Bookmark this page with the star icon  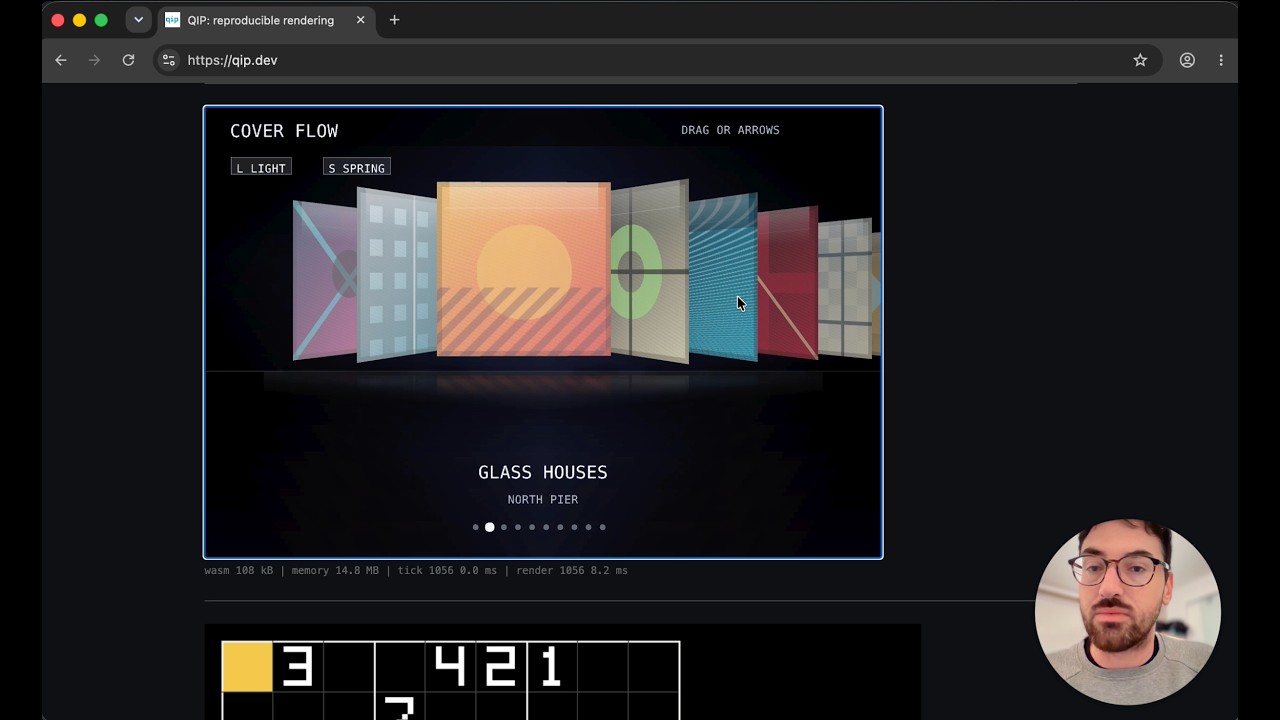point(1140,60)
